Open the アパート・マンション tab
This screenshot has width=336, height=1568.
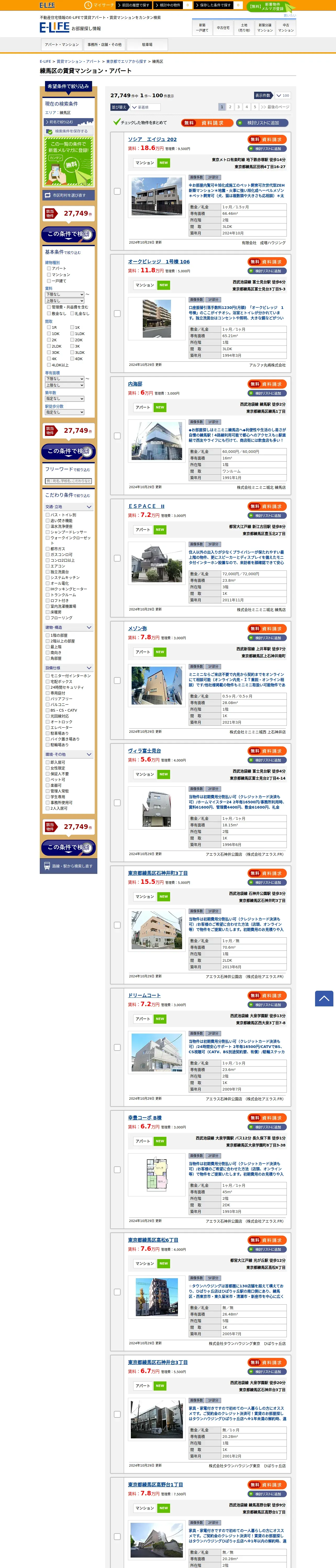click(61, 44)
